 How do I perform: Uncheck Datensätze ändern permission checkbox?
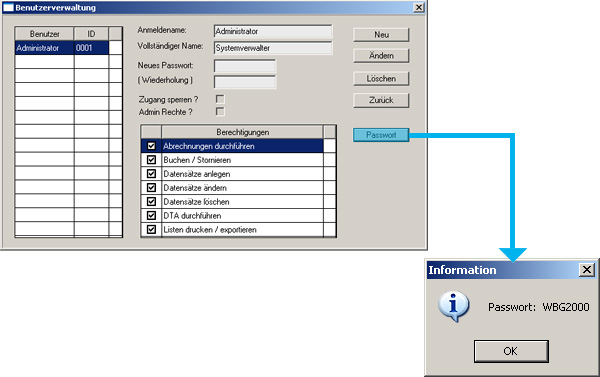coord(152,188)
